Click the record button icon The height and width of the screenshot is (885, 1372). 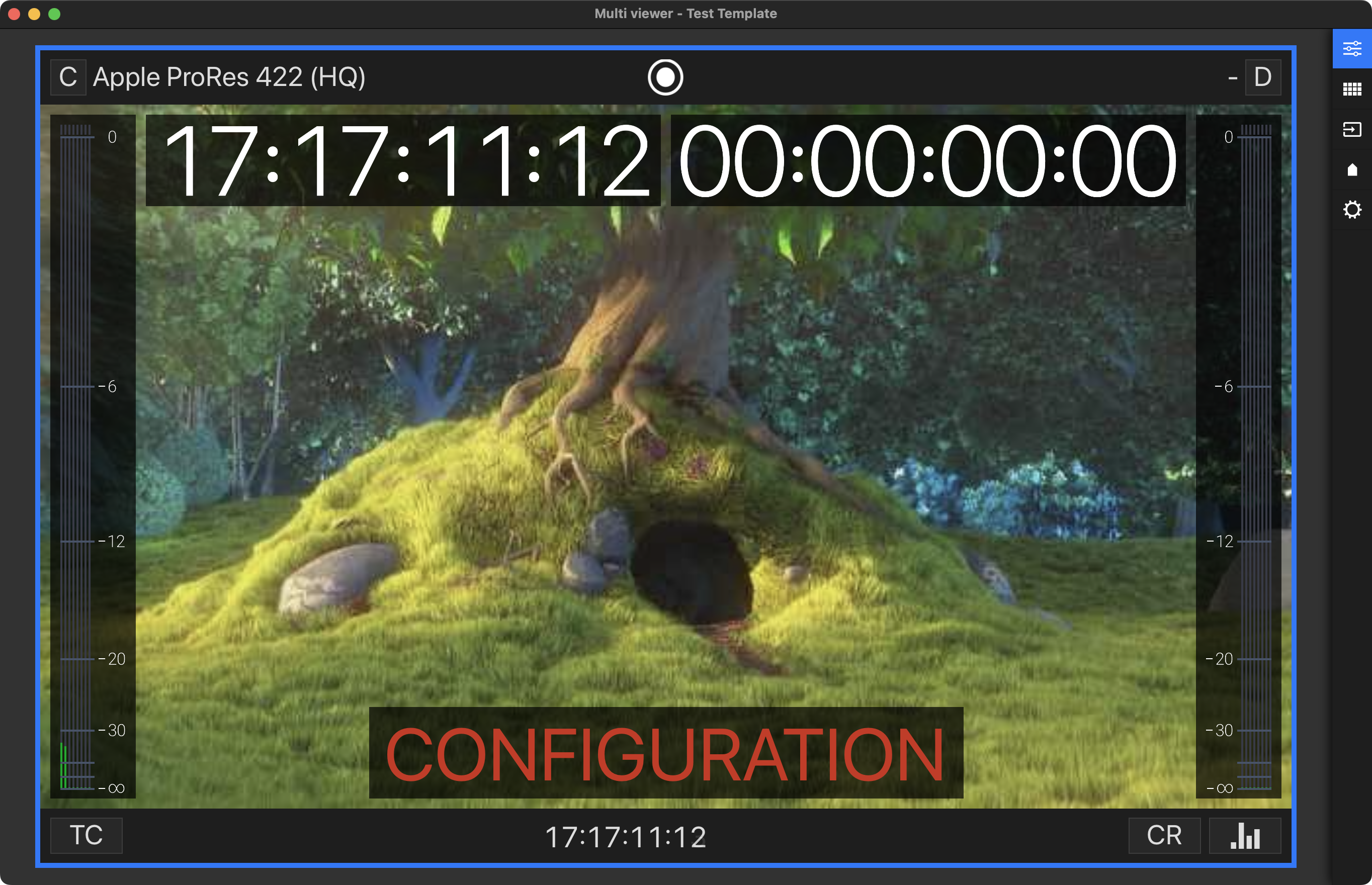(665, 77)
